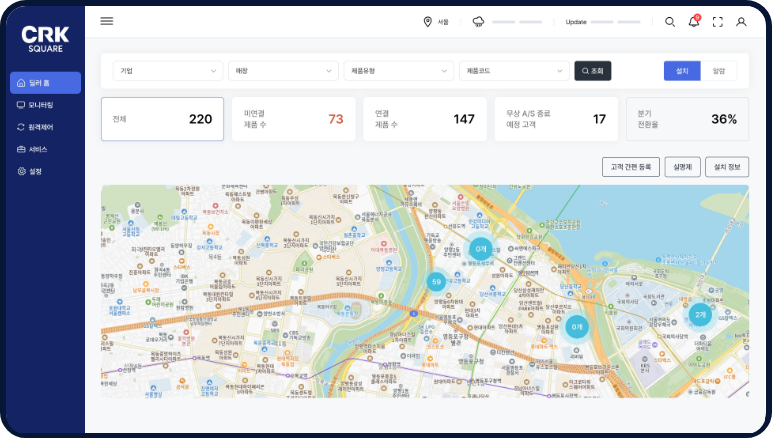772x438 pixels.
Task: Click the rain cloud weather icon
Action: 478,21
